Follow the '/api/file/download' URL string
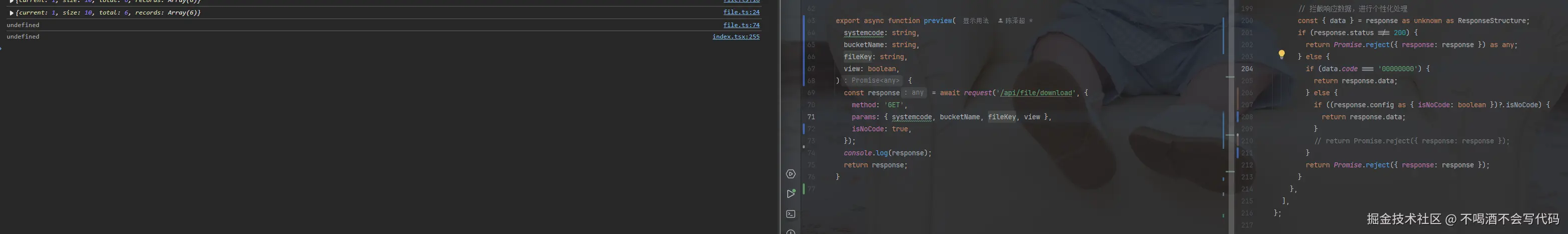The width and height of the screenshot is (1568, 234). point(1035,93)
